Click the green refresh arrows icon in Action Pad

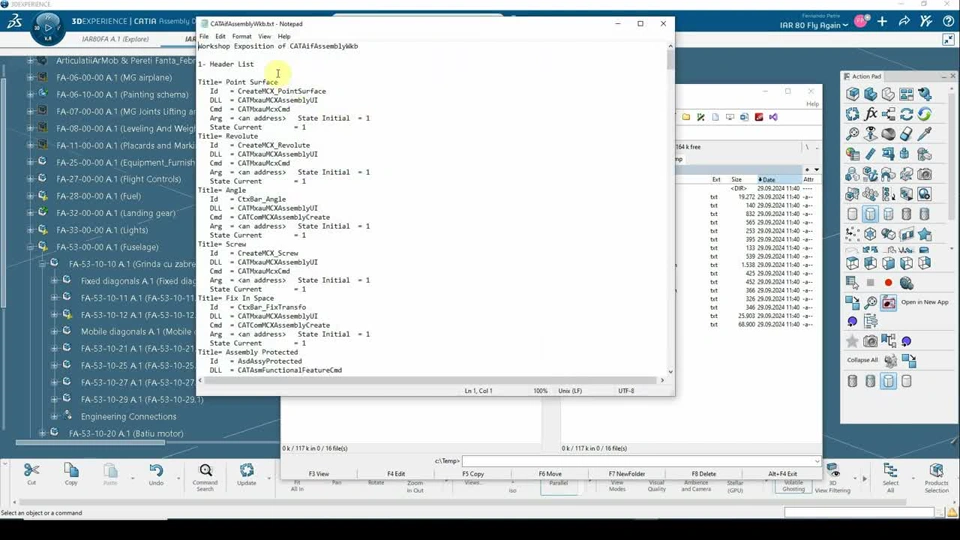(x=924, y=114)
